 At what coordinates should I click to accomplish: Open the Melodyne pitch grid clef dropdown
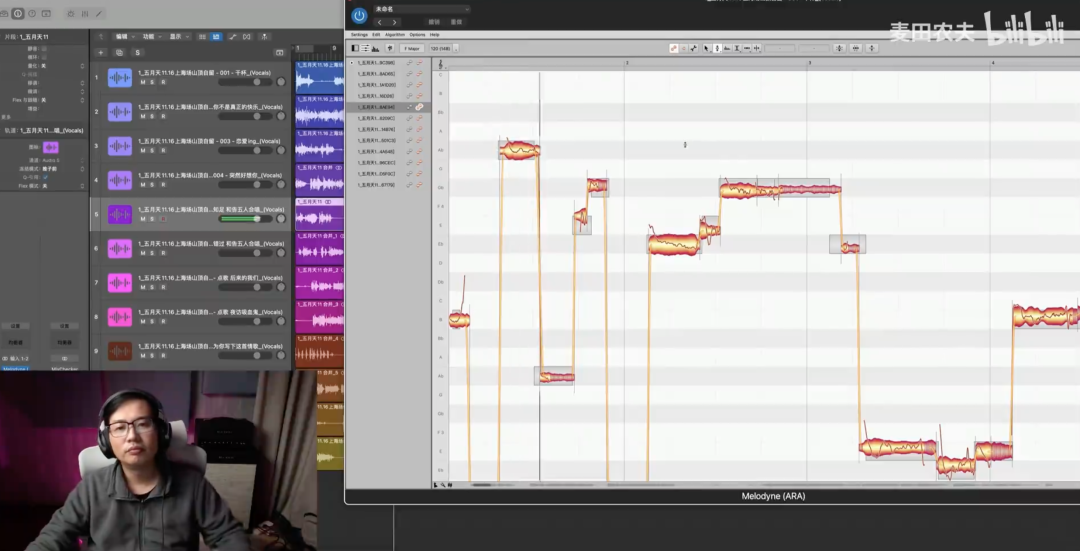[441, 64]
